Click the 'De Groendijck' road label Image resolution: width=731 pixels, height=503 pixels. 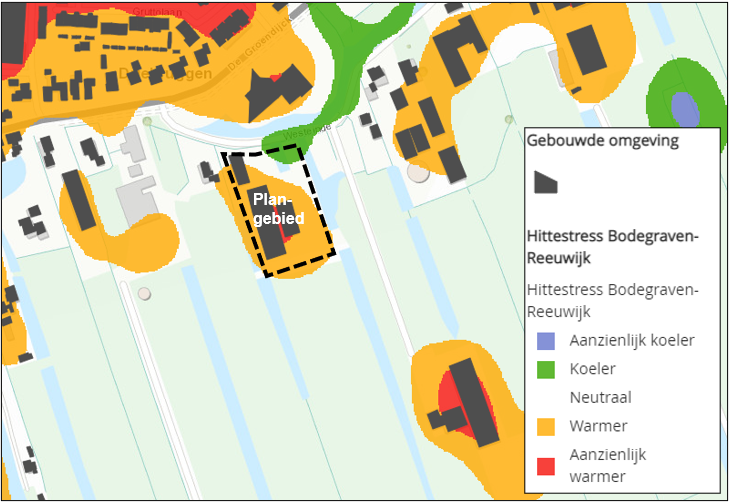(259, 43)
